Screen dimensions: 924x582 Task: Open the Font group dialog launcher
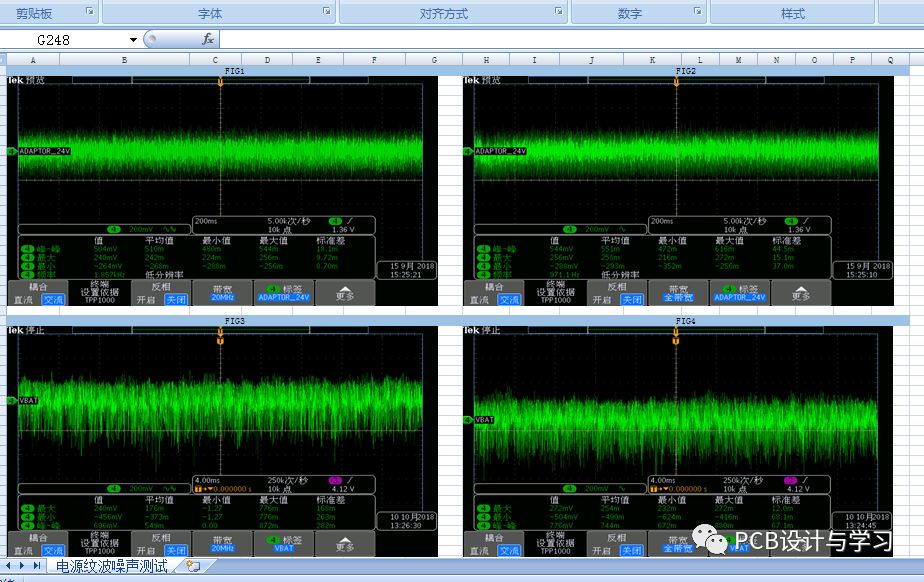pos(326,13)
